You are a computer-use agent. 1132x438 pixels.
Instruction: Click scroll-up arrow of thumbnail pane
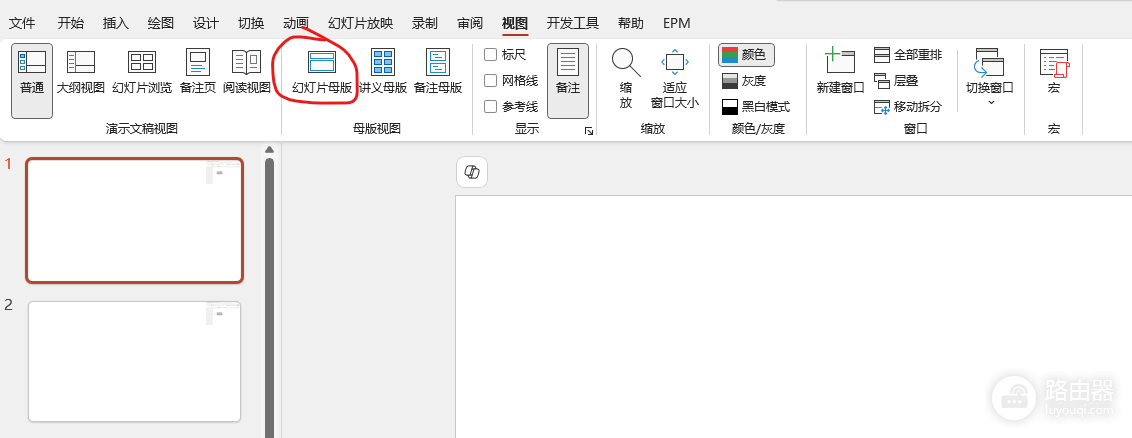(x=269, y=150)
